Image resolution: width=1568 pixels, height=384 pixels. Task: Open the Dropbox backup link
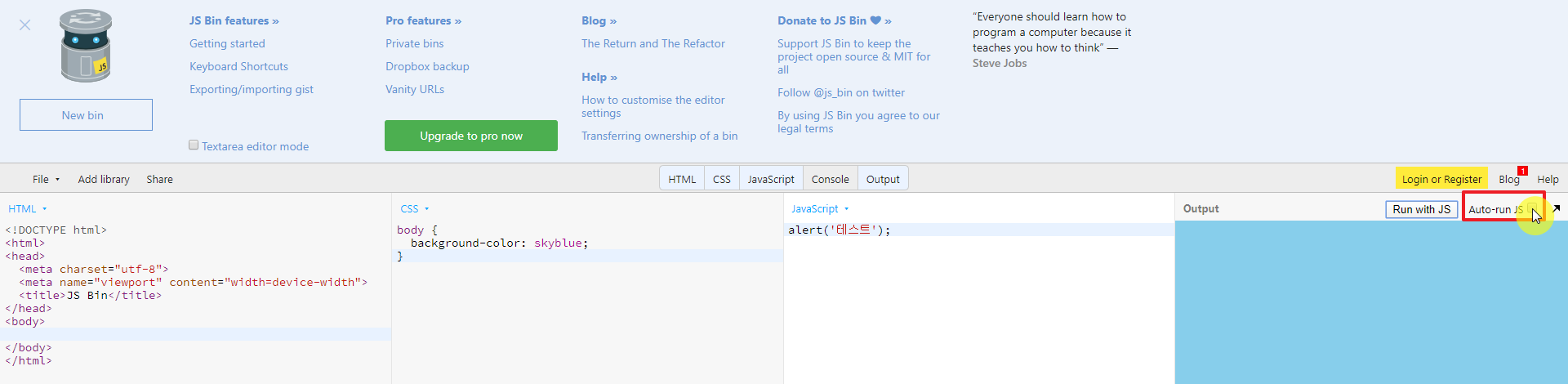point(427,66)
